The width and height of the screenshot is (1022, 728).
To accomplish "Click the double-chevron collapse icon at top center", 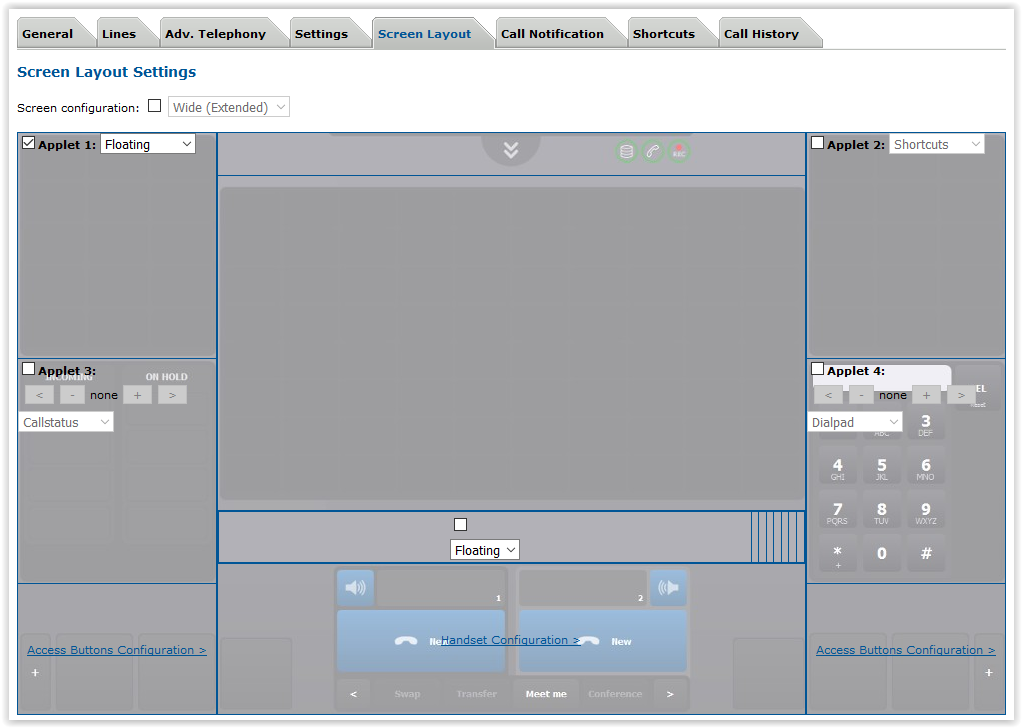I will pos(511,150).
